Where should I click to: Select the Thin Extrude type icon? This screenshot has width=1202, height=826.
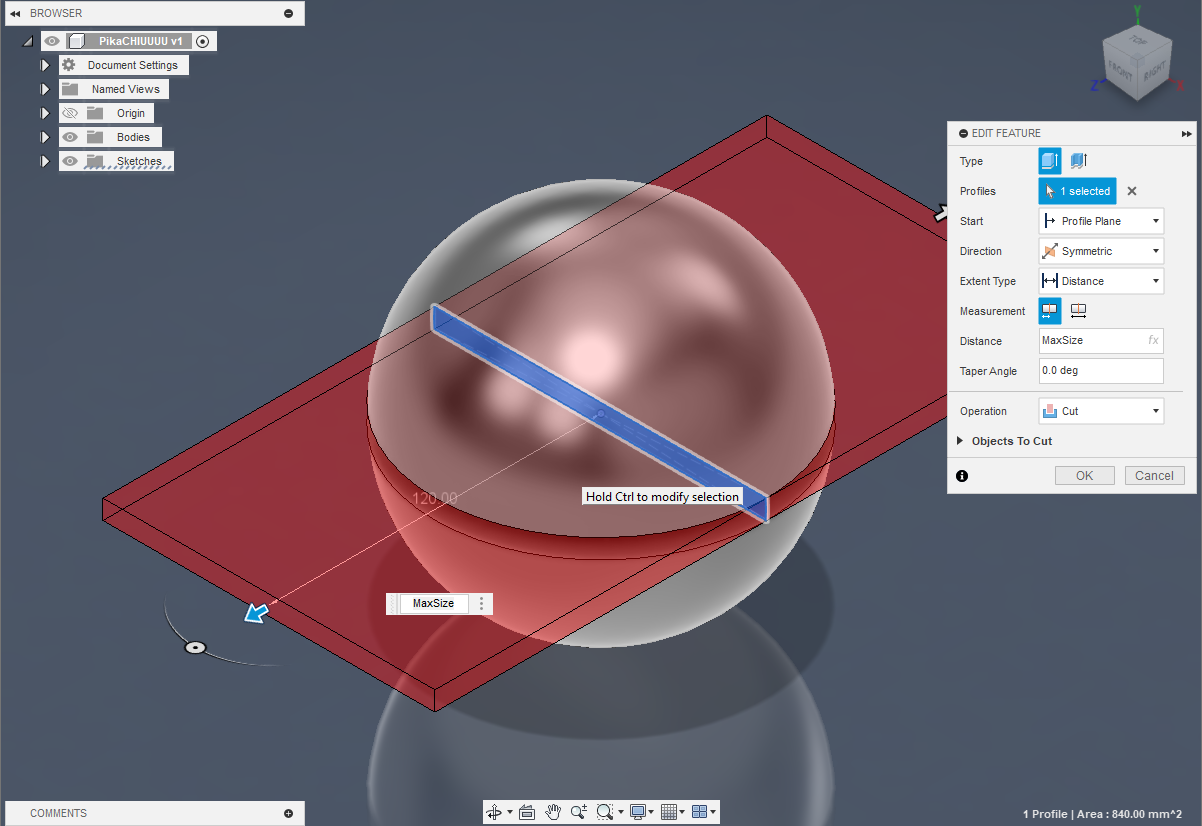[1078, 161]
